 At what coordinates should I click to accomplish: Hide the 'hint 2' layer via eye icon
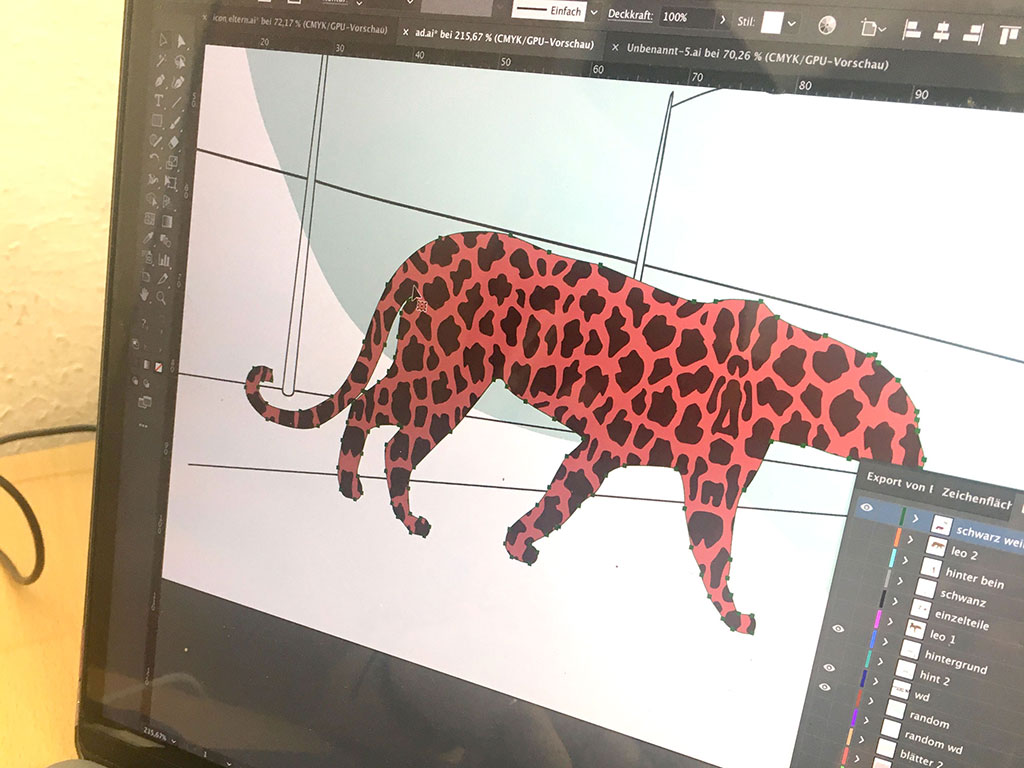coord(829,667)
